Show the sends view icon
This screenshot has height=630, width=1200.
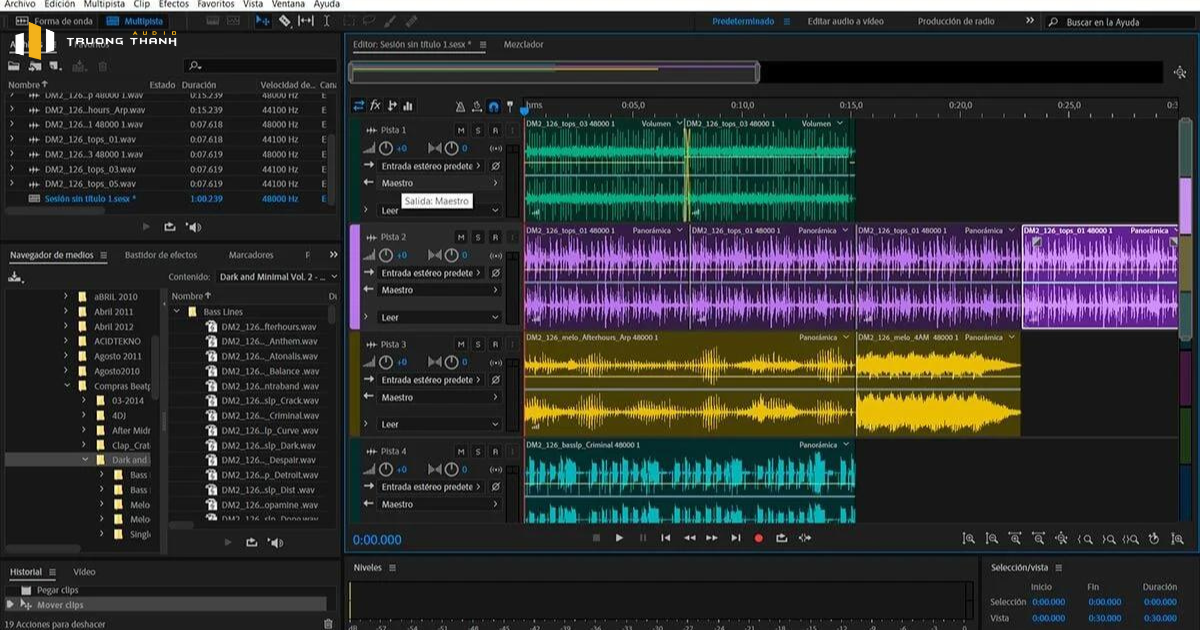[392, 105]
